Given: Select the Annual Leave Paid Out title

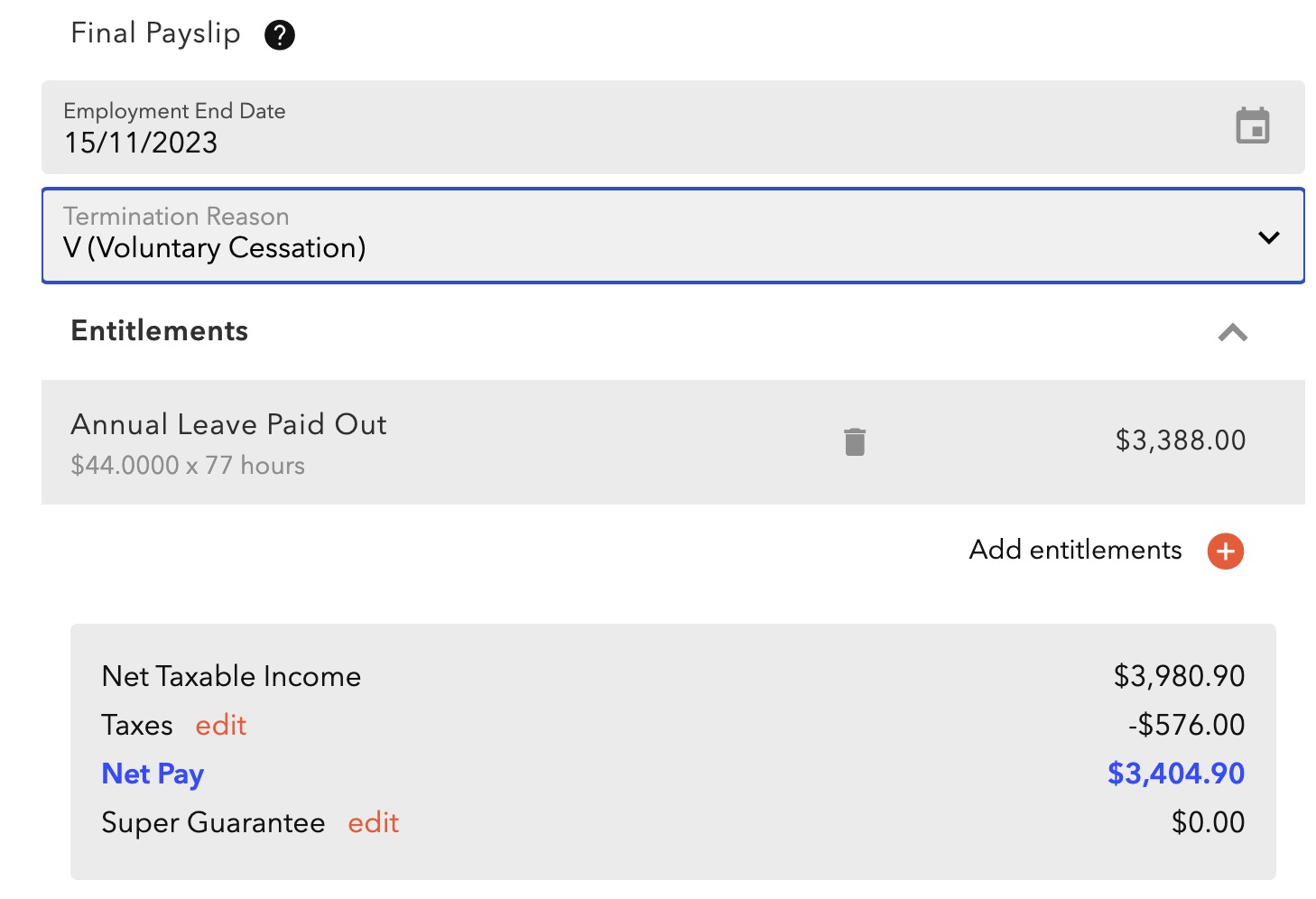Looking at the screenshot, I should pos(229,424).
